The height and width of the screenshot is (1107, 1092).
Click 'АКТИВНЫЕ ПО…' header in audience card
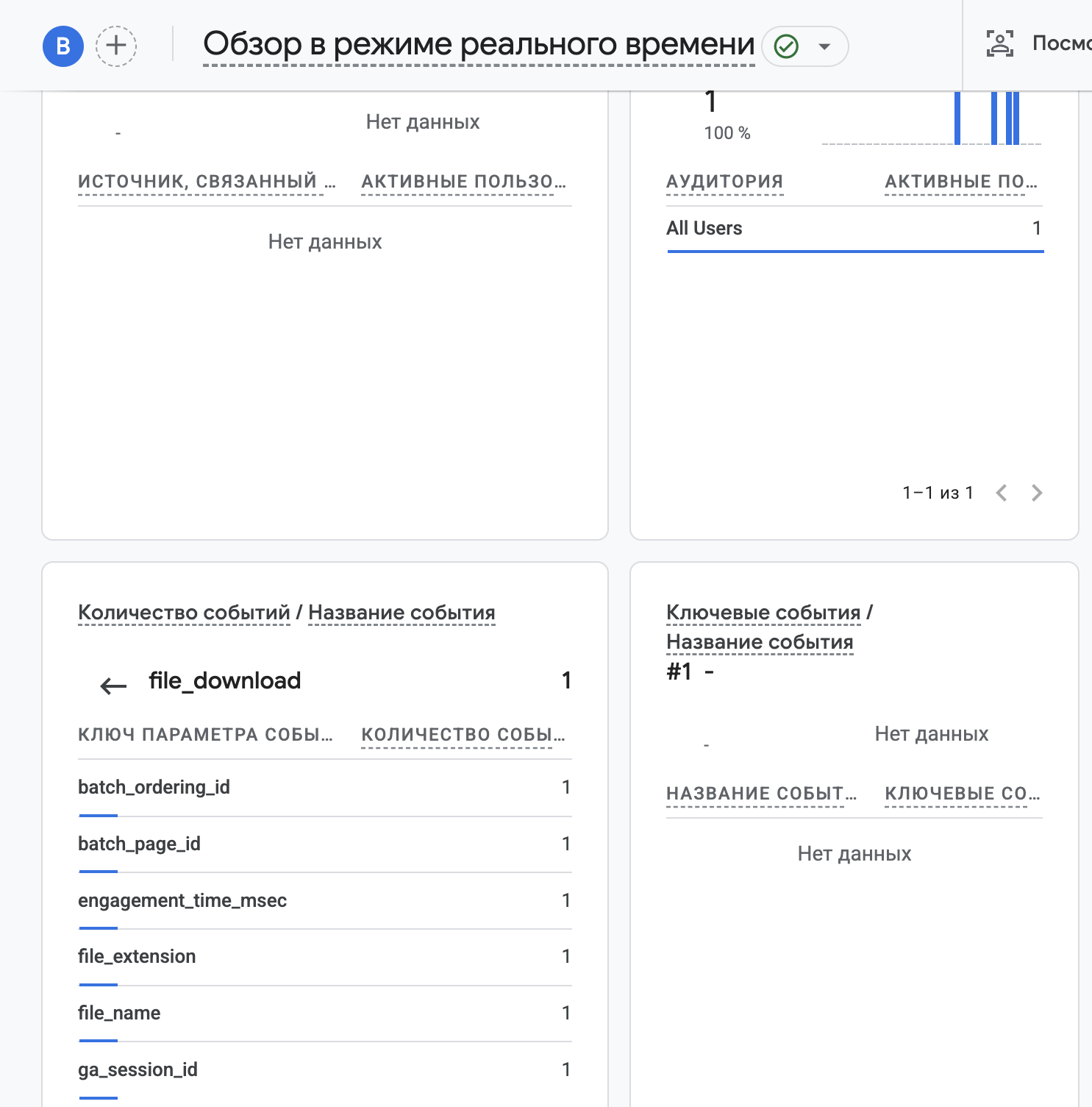point(961,182)
